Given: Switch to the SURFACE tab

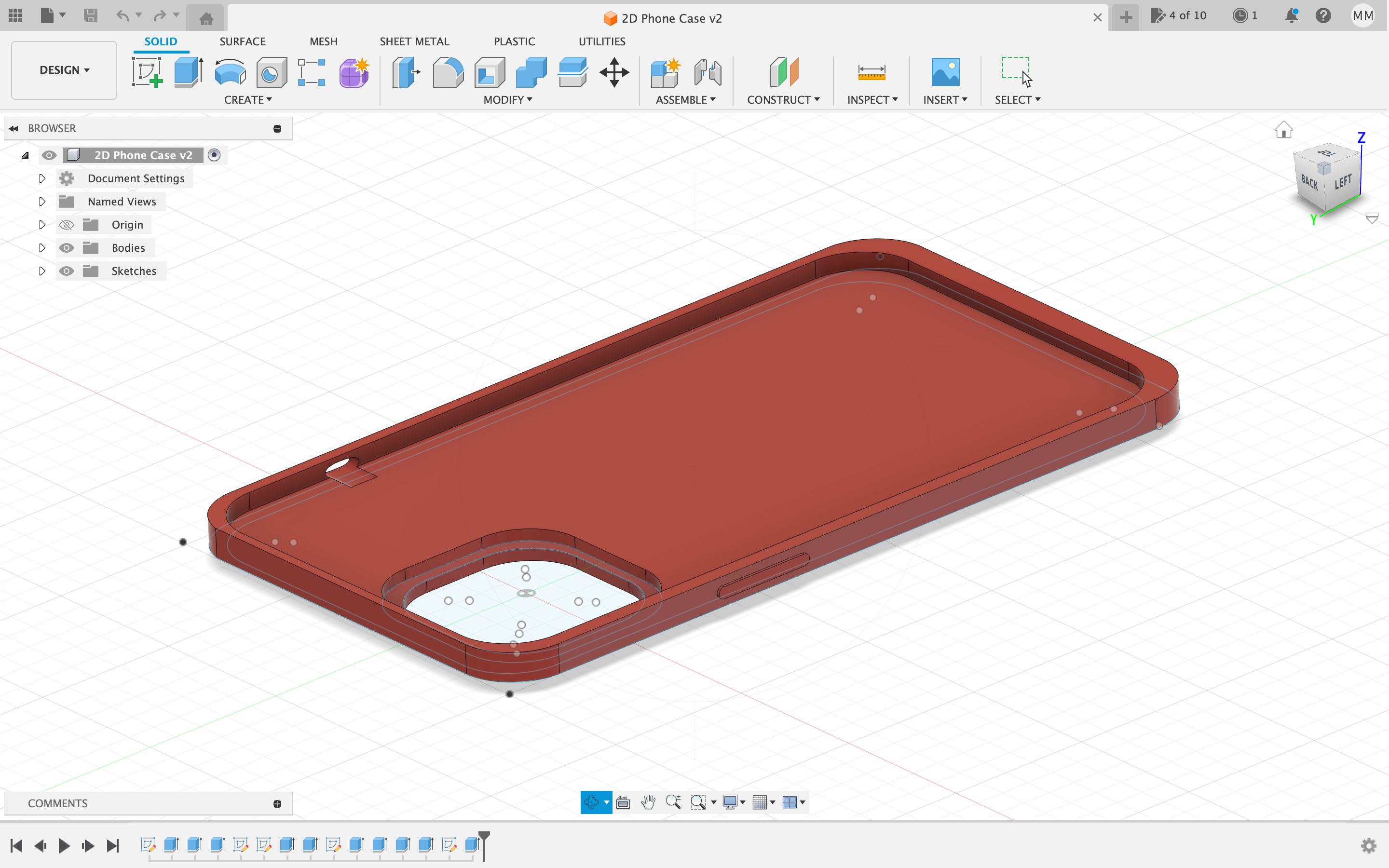Looking at the screenshot, I should coord(242,41).
